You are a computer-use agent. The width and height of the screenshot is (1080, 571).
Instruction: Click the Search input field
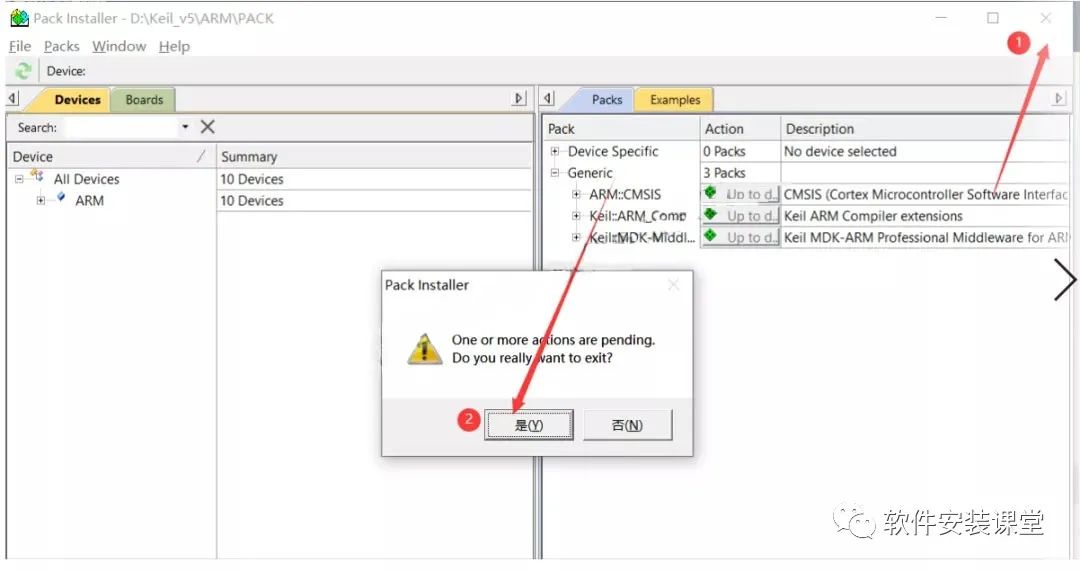tap(121, 127)
